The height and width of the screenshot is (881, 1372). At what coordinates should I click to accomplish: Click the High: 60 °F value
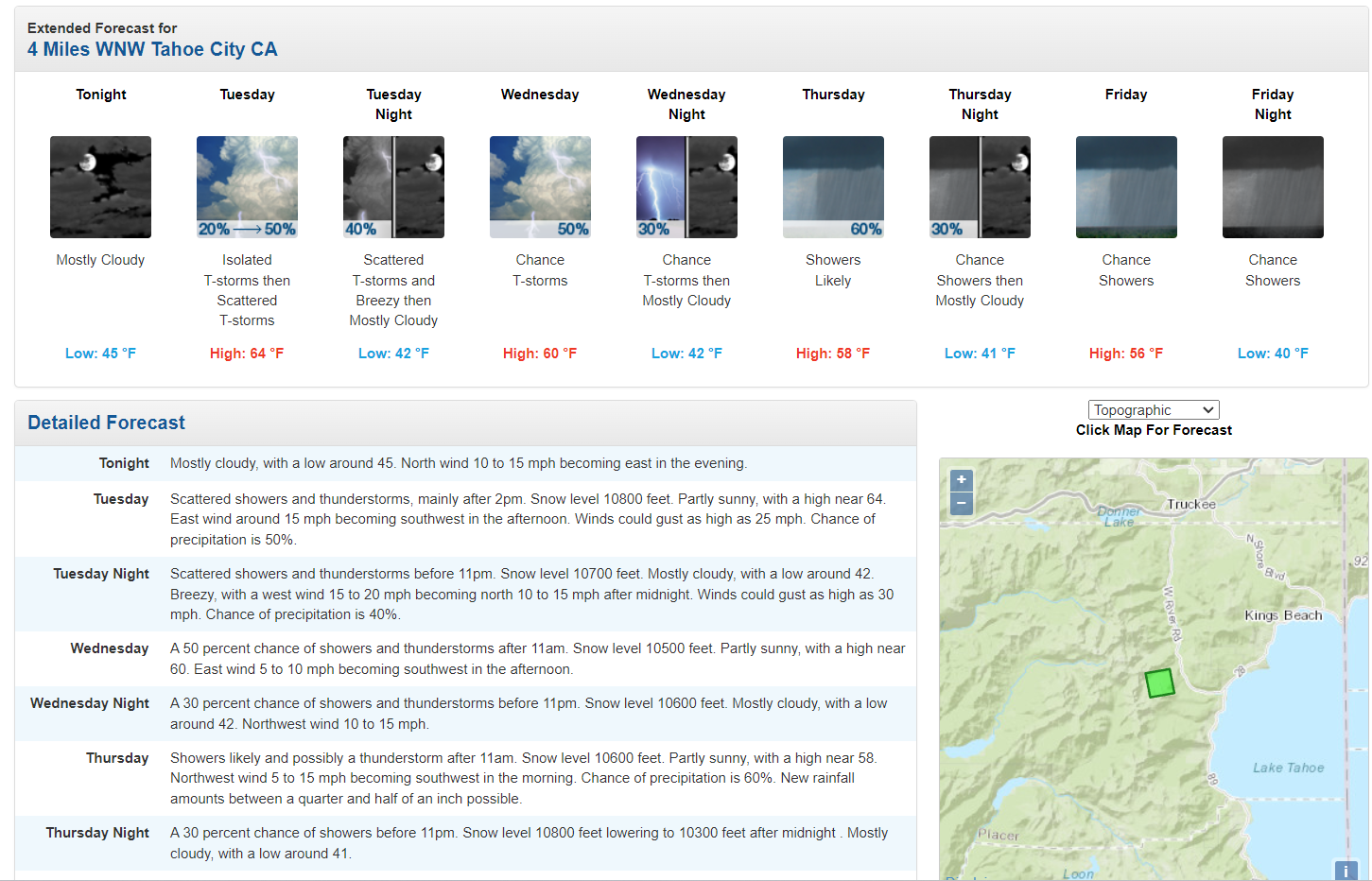coord(540,354)
